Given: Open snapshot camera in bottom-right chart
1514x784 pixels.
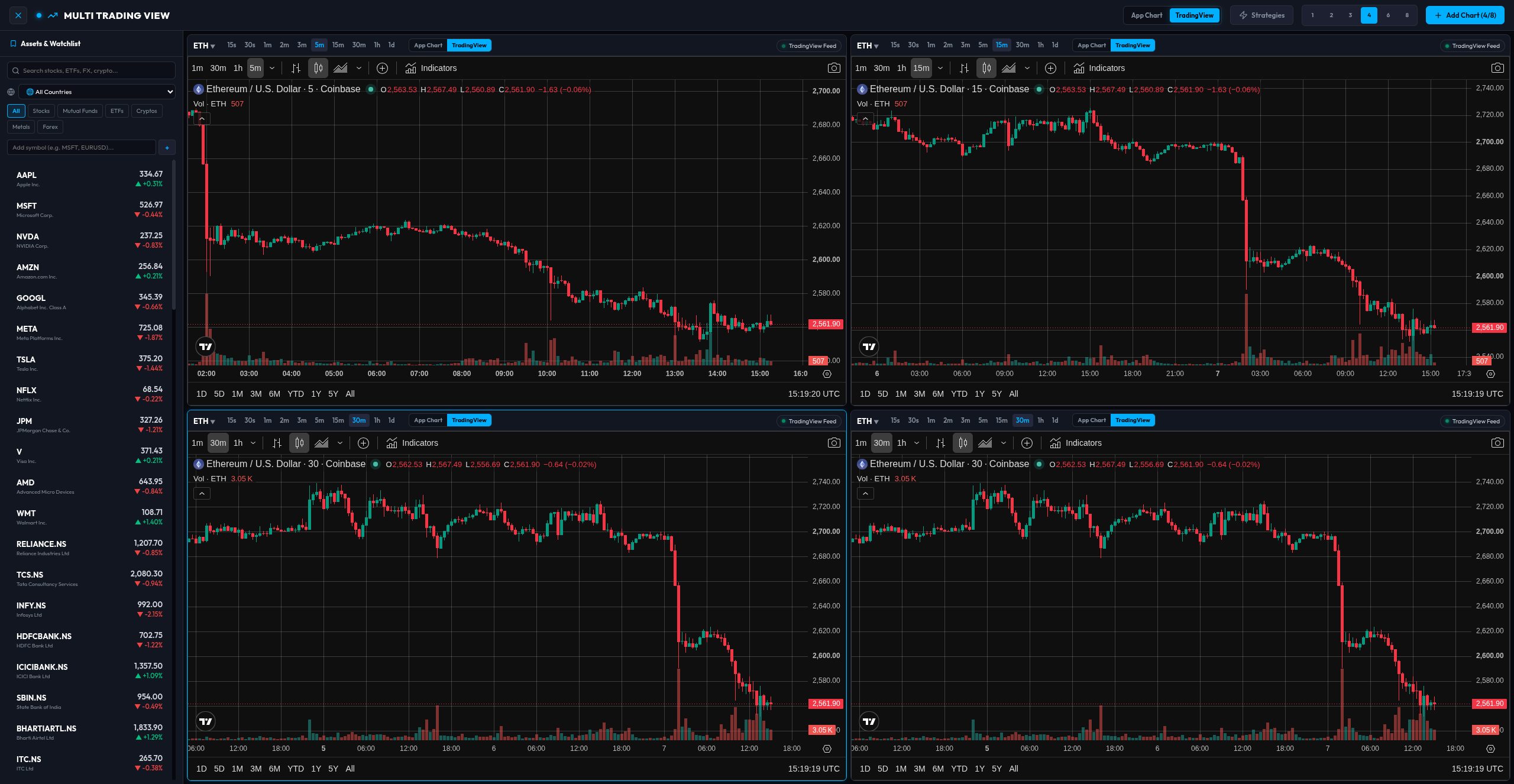Looking at the screenshot, I should (1497, 443).
